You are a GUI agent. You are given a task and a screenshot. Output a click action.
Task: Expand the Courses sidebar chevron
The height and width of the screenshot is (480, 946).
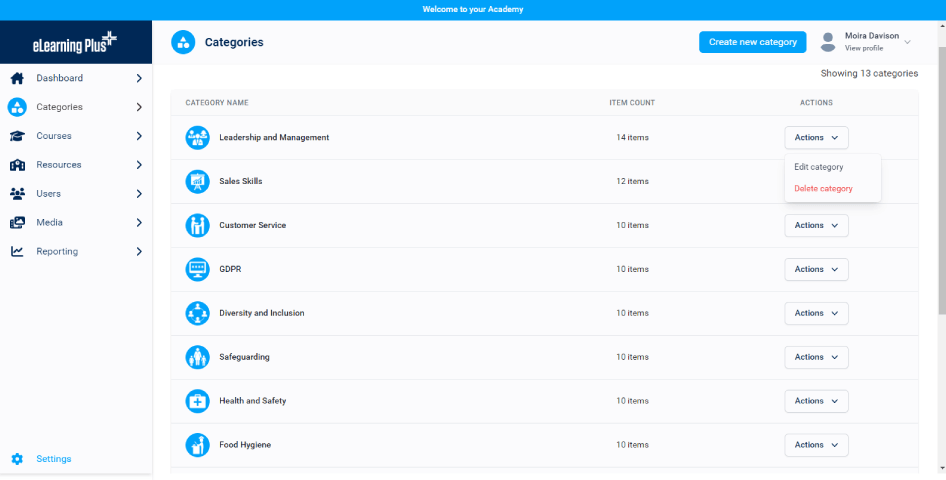coord(139,136)
